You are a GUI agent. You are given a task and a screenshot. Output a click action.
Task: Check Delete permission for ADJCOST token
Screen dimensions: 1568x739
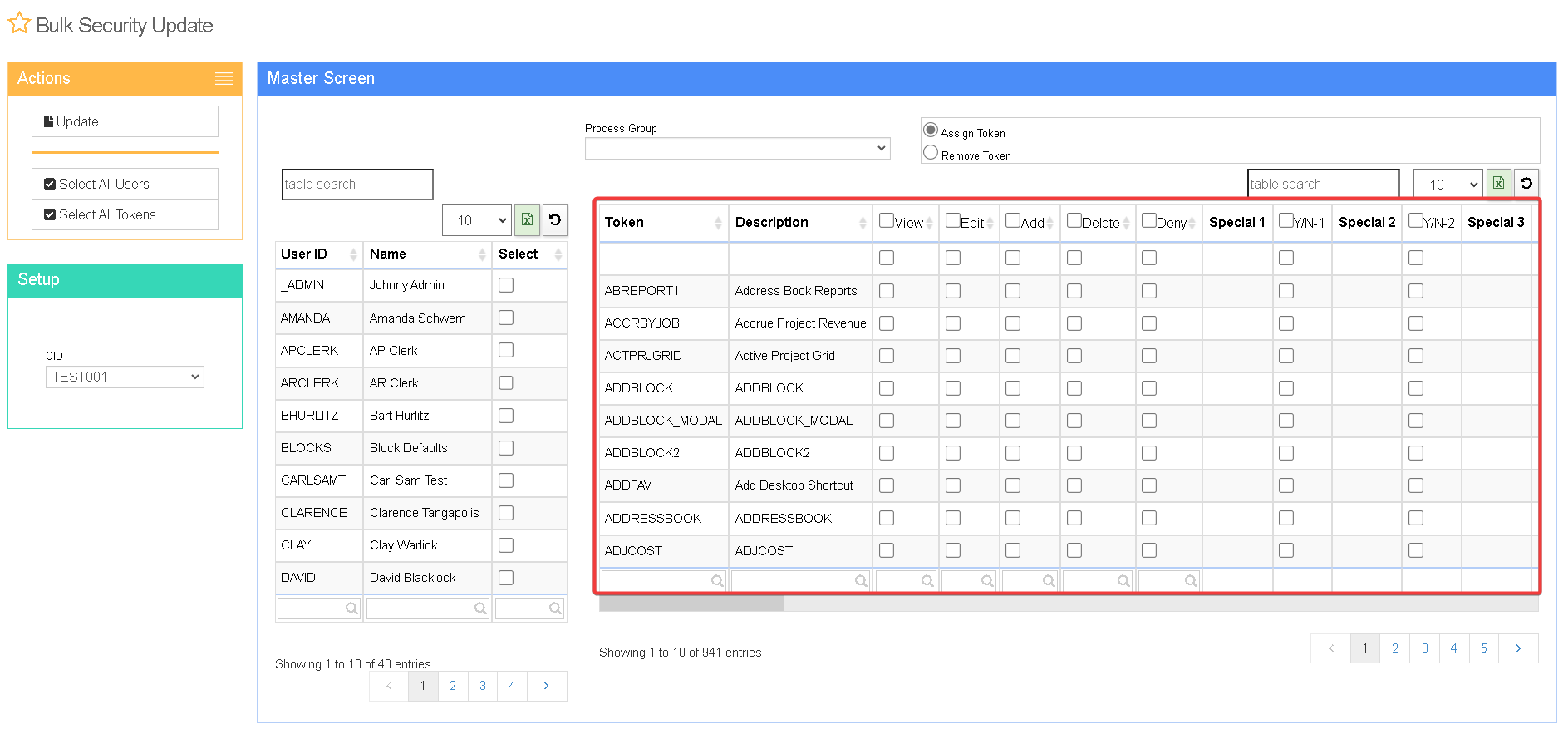point(1074,550)
